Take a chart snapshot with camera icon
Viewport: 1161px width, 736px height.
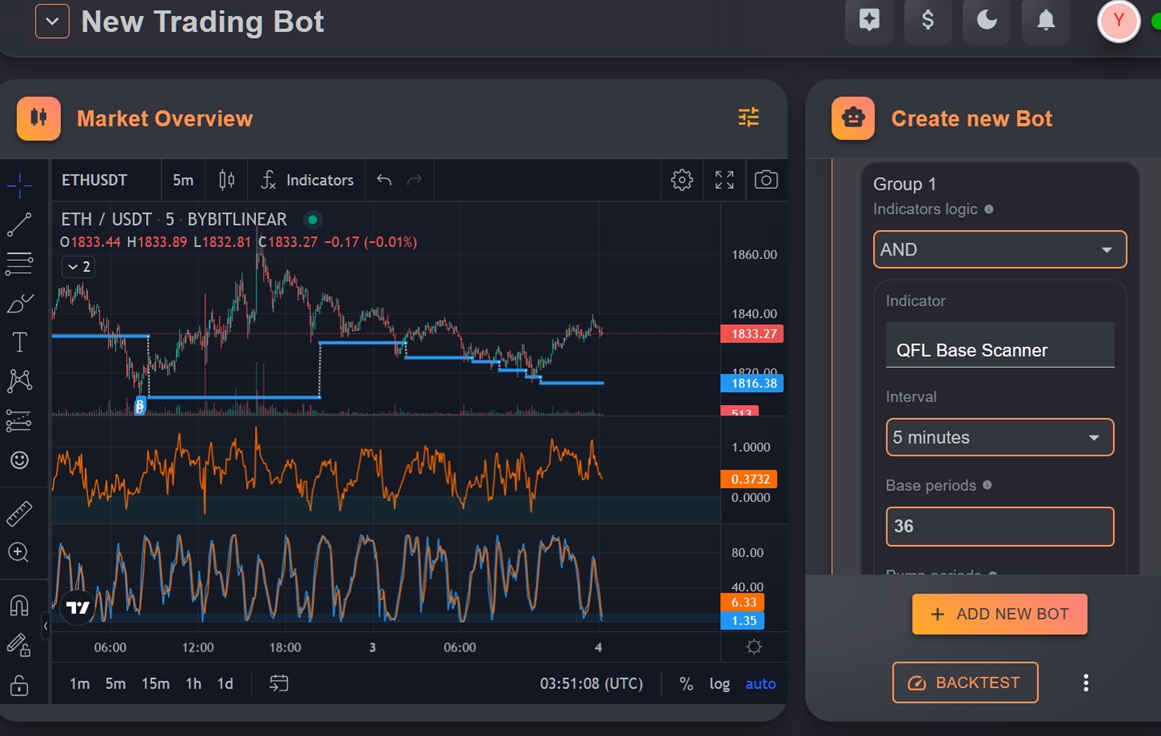(x=766, y=180)
